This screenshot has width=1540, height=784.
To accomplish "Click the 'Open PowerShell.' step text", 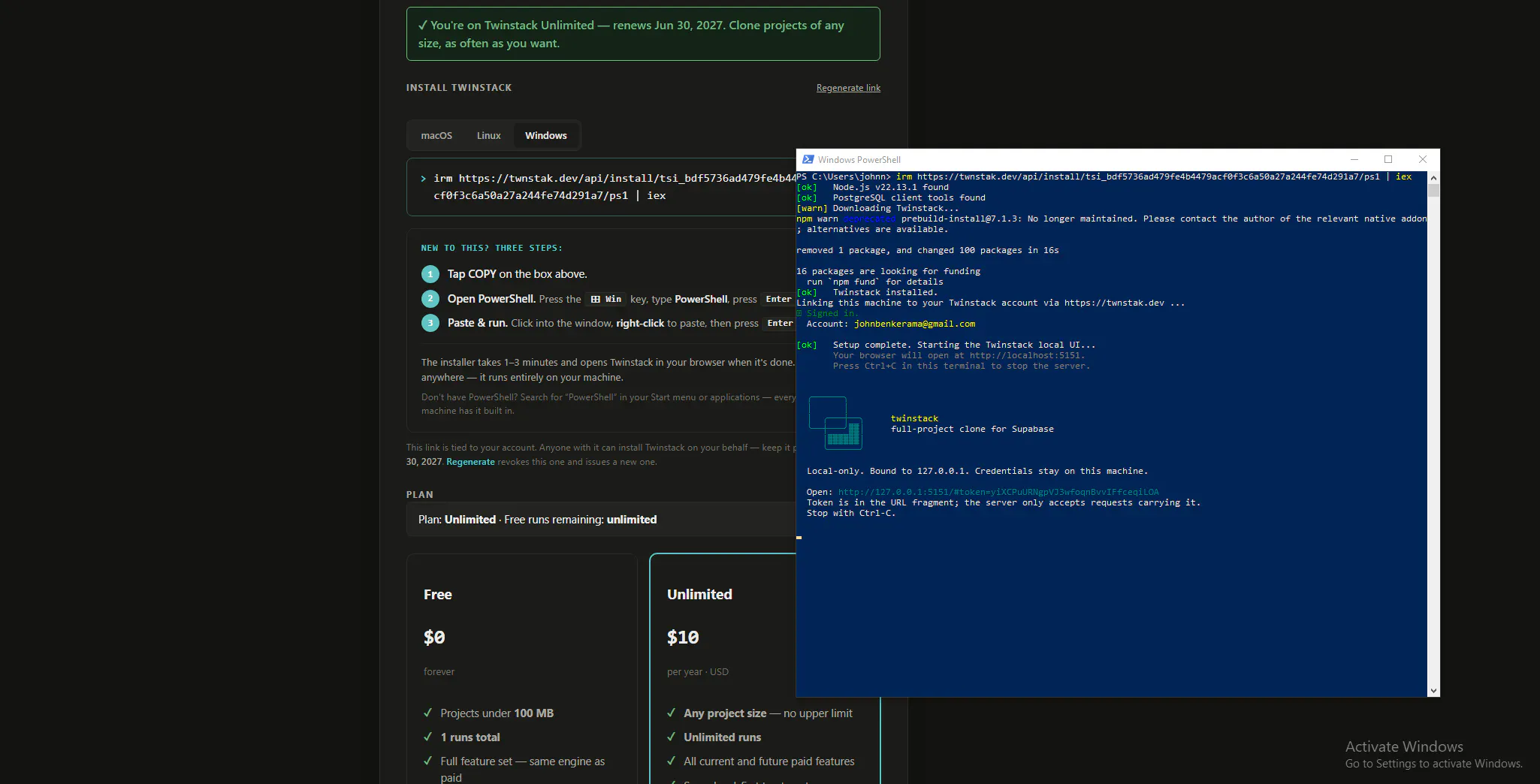I will click(x=491, y=299).
